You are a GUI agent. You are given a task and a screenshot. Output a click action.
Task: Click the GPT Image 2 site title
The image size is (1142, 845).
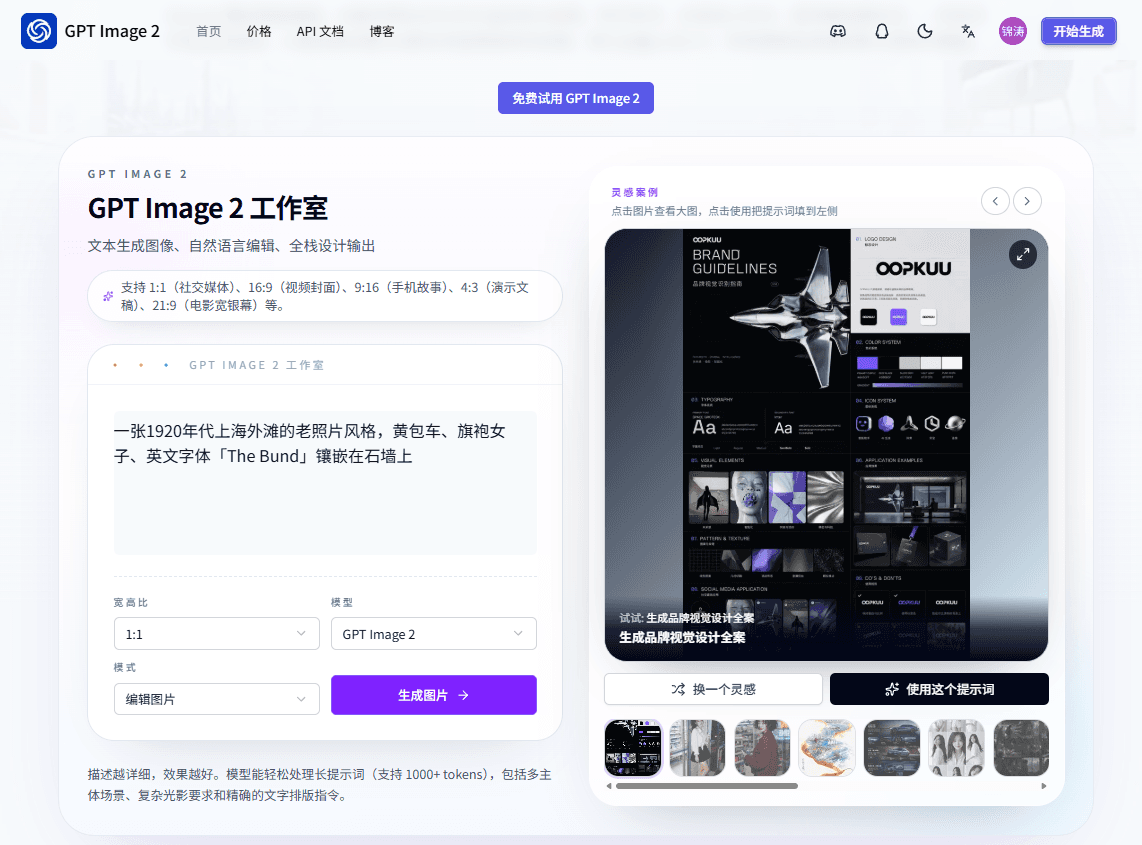(x=111, y=31)
